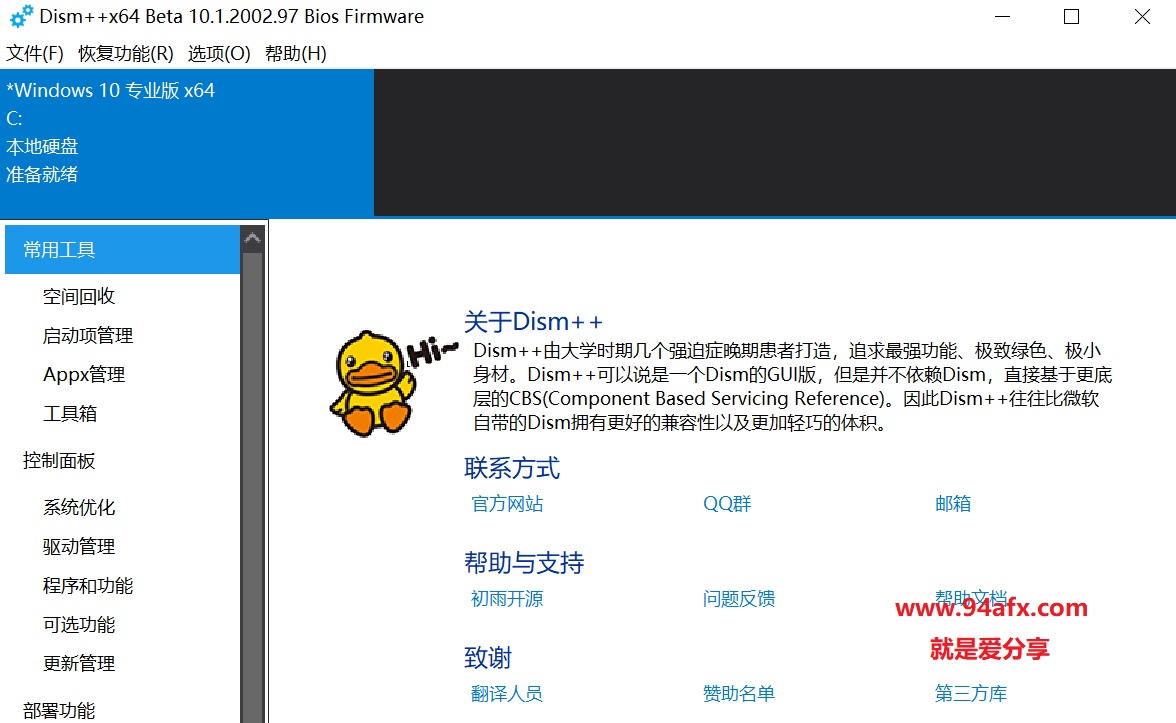Viewport: 1176px width, 723px height.
Task: Open 系统优化 in the sidebar
Action: (79, 507)
